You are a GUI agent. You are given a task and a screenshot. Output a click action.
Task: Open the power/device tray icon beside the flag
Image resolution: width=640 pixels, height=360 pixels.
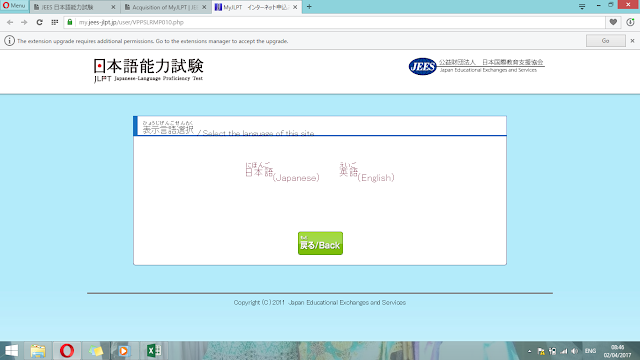pyautogui.click(x=553, y=351)
